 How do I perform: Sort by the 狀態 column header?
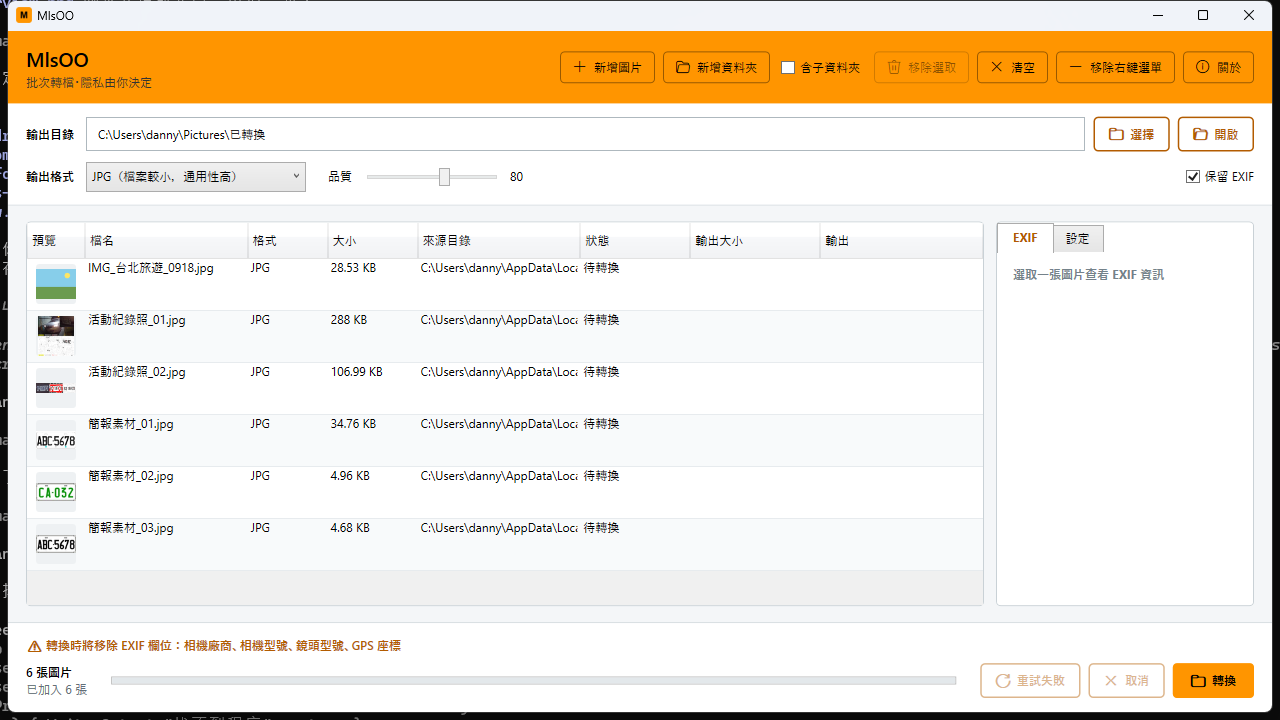(635, 241)
